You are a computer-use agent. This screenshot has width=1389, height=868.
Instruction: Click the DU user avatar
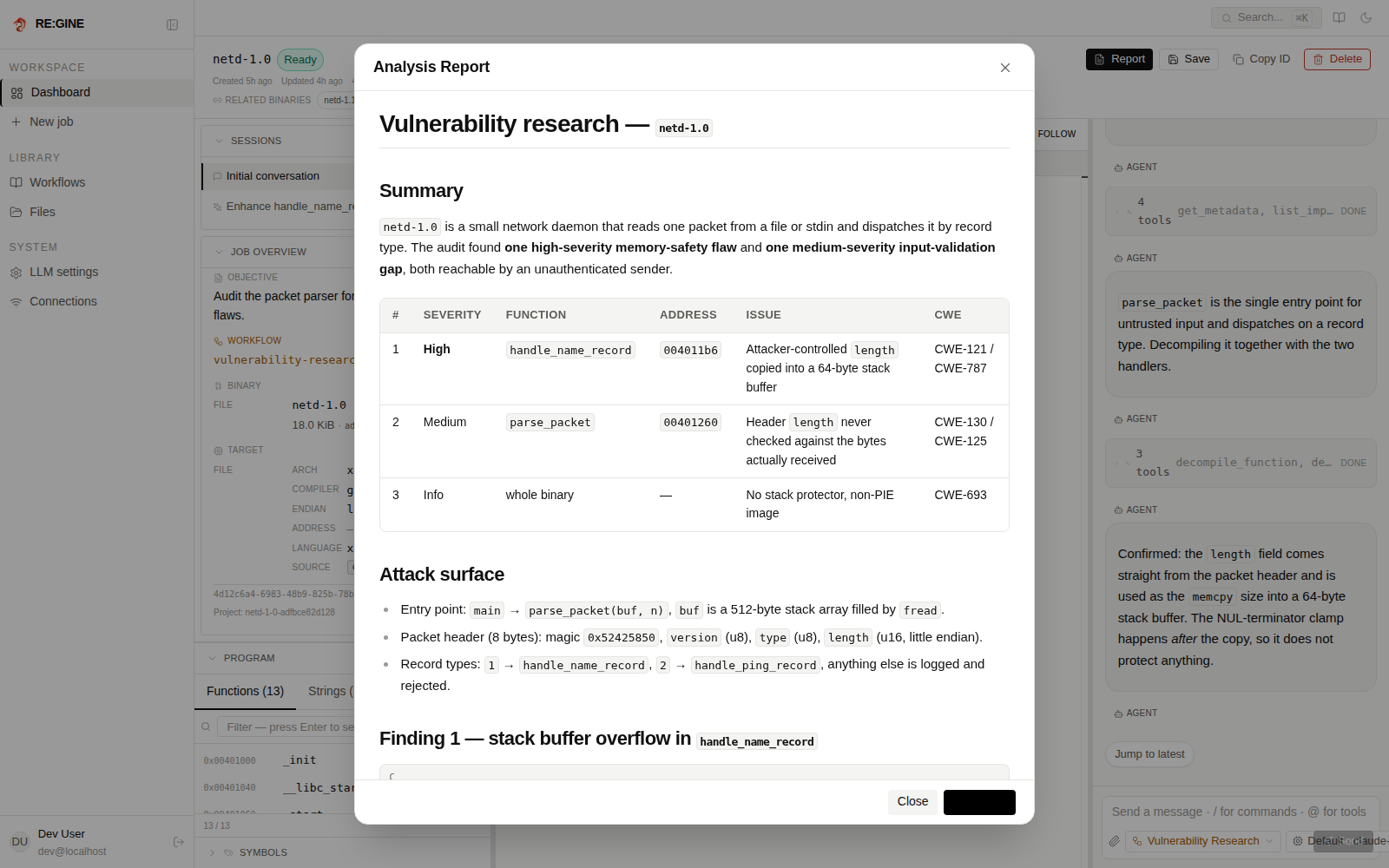point(19,842)
